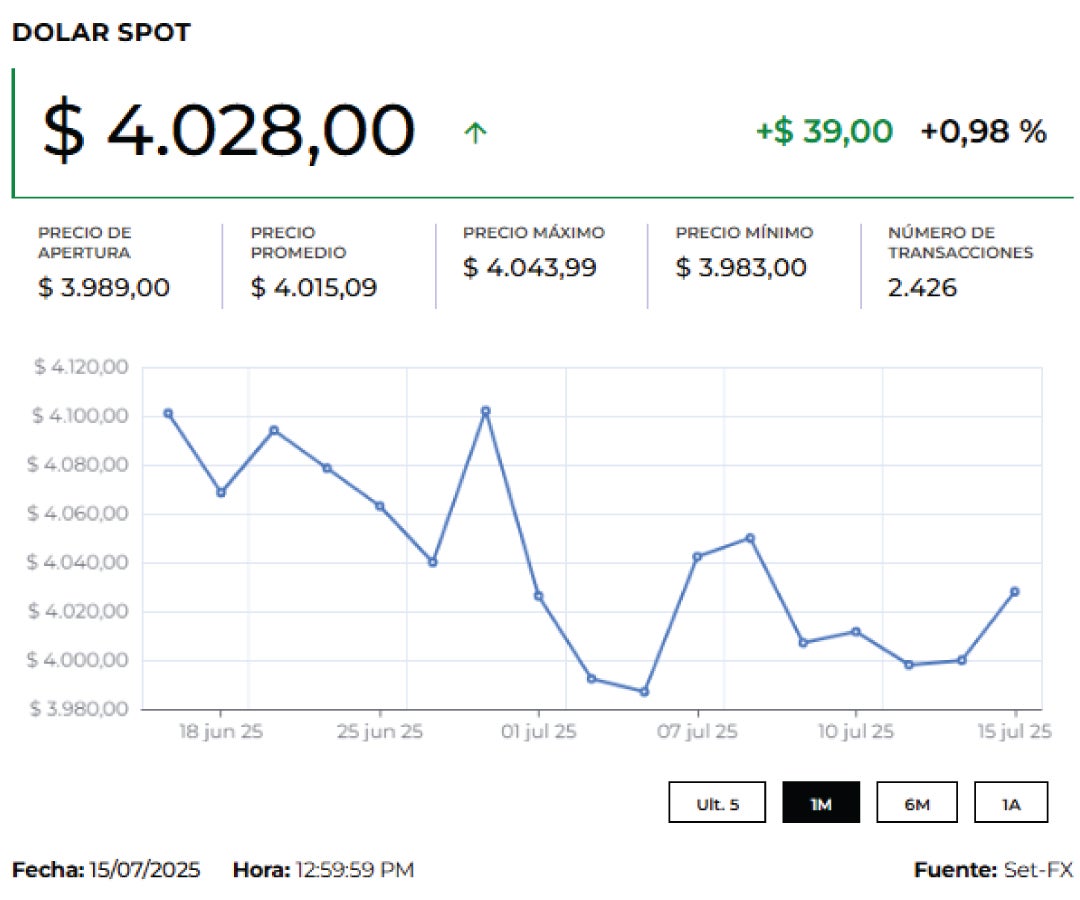Click the +0,98 % percentage change
The height and width of the screenshot is (900, 1080).
983,131
